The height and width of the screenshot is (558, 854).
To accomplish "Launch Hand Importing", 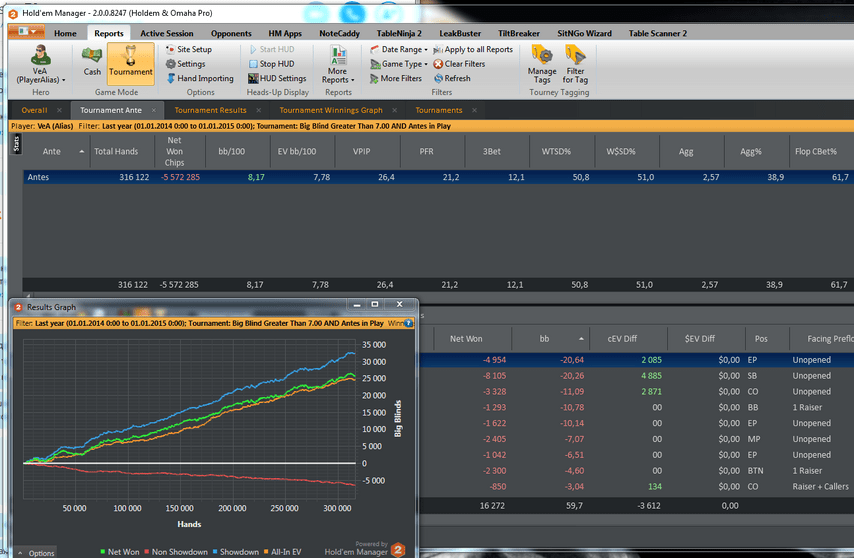I will (x=199, y=78).
